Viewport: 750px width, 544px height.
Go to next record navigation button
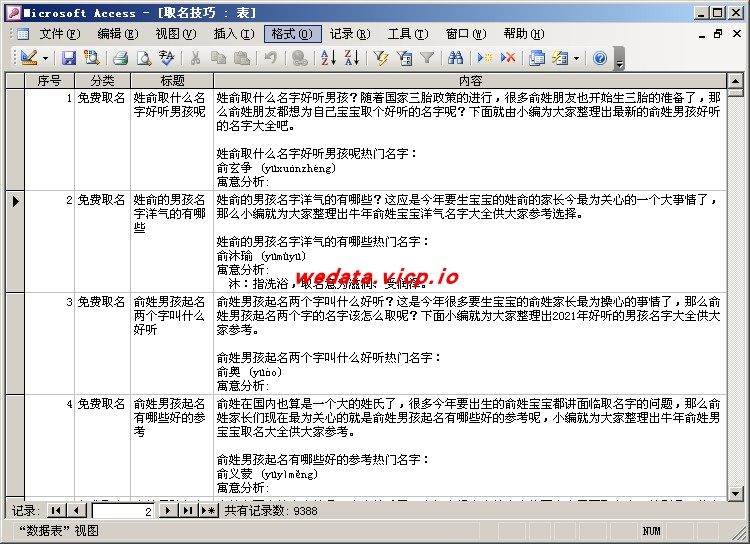(167, 511)
